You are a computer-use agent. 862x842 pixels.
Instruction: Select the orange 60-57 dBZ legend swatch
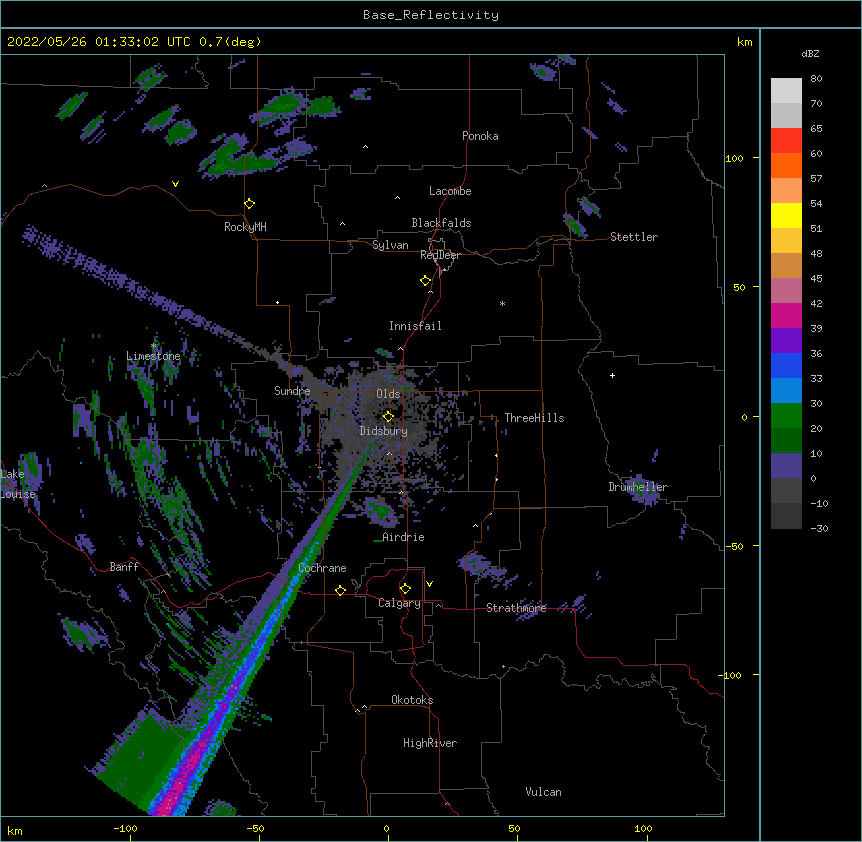pyautogui.click(x=786, y=165)
